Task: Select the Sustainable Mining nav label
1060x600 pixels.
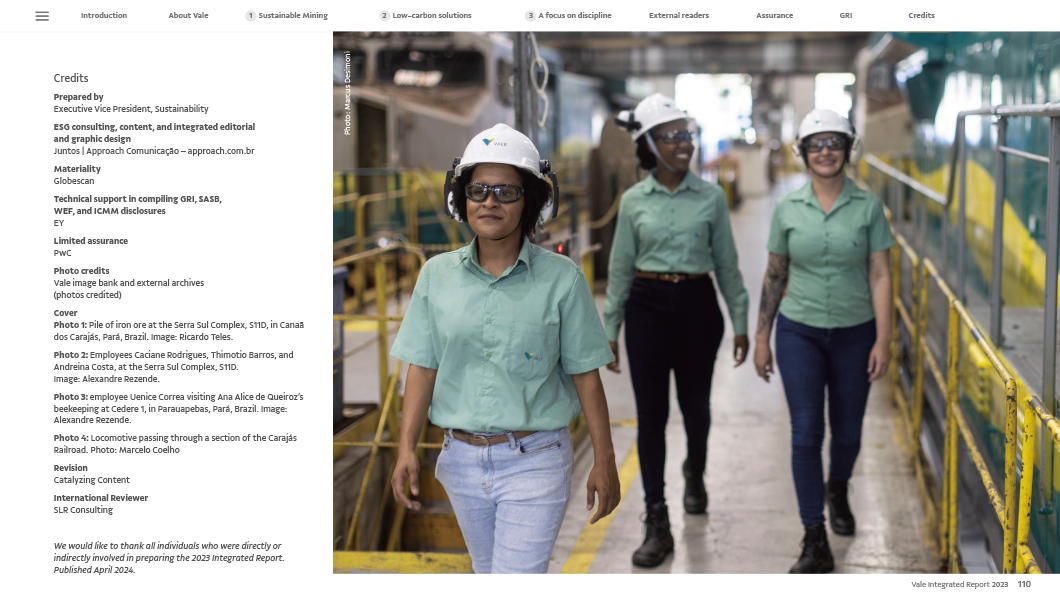Action: pos(293,16)
